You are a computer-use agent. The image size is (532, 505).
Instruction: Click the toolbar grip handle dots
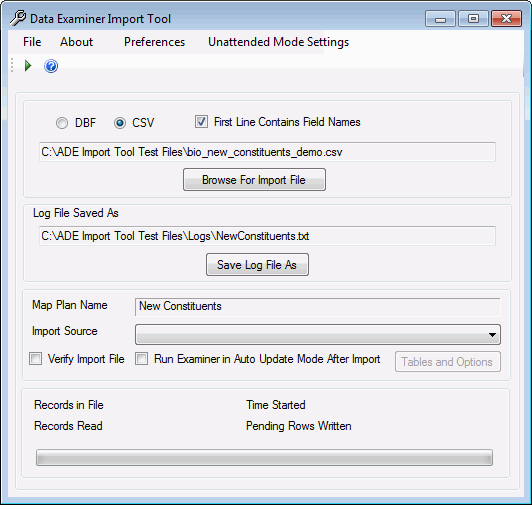click(12, 65)
